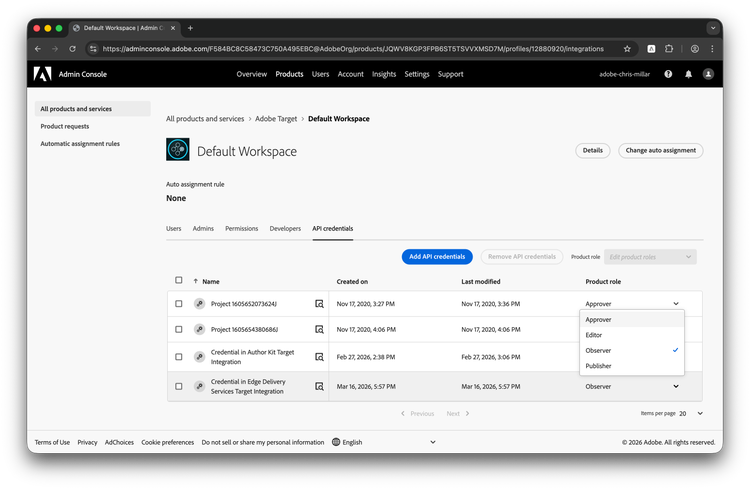Check the box for Project 1605654380686J

coord(179,329)
